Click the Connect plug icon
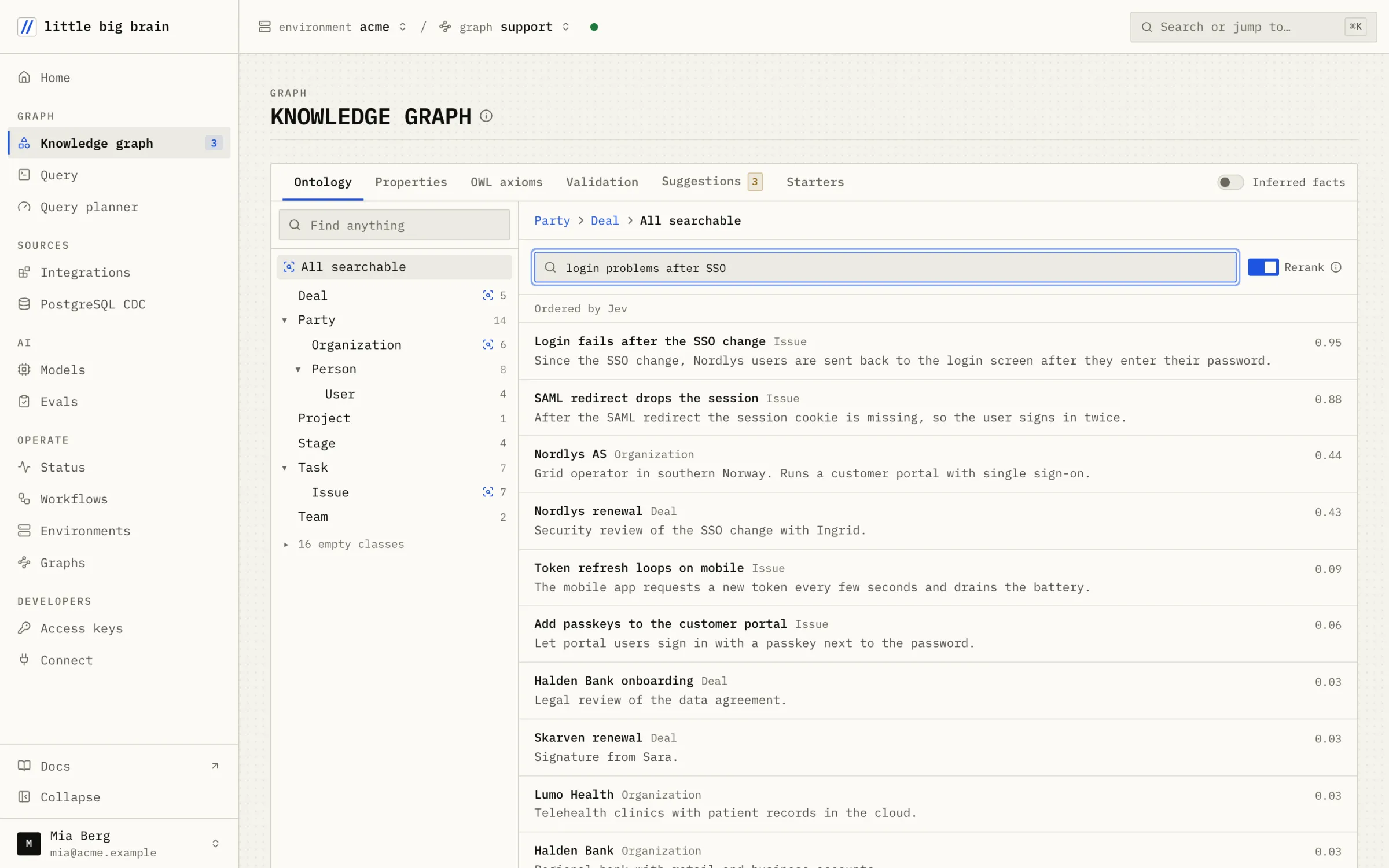 (24, 660)
